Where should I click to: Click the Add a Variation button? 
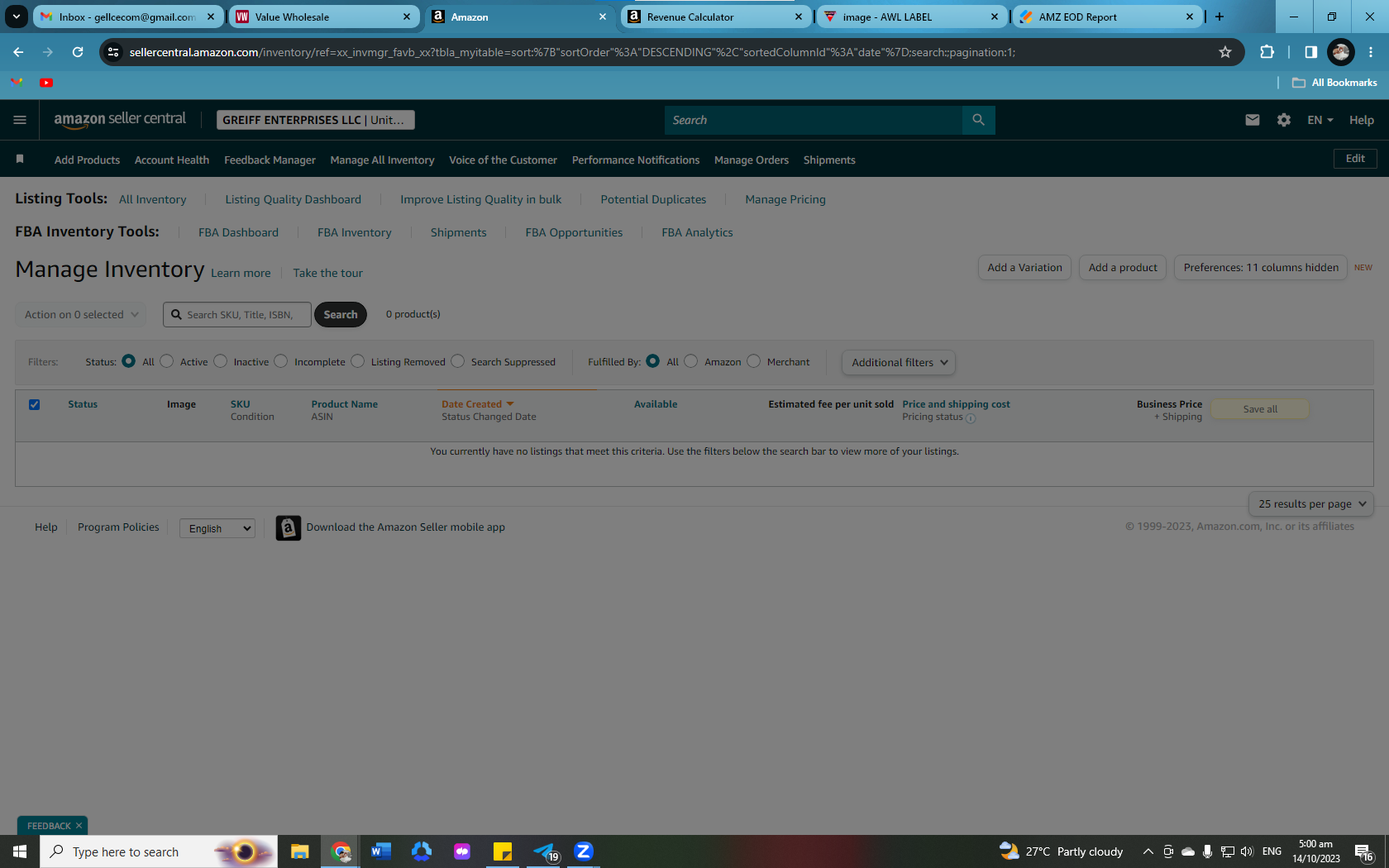[x=1024, y=267]
